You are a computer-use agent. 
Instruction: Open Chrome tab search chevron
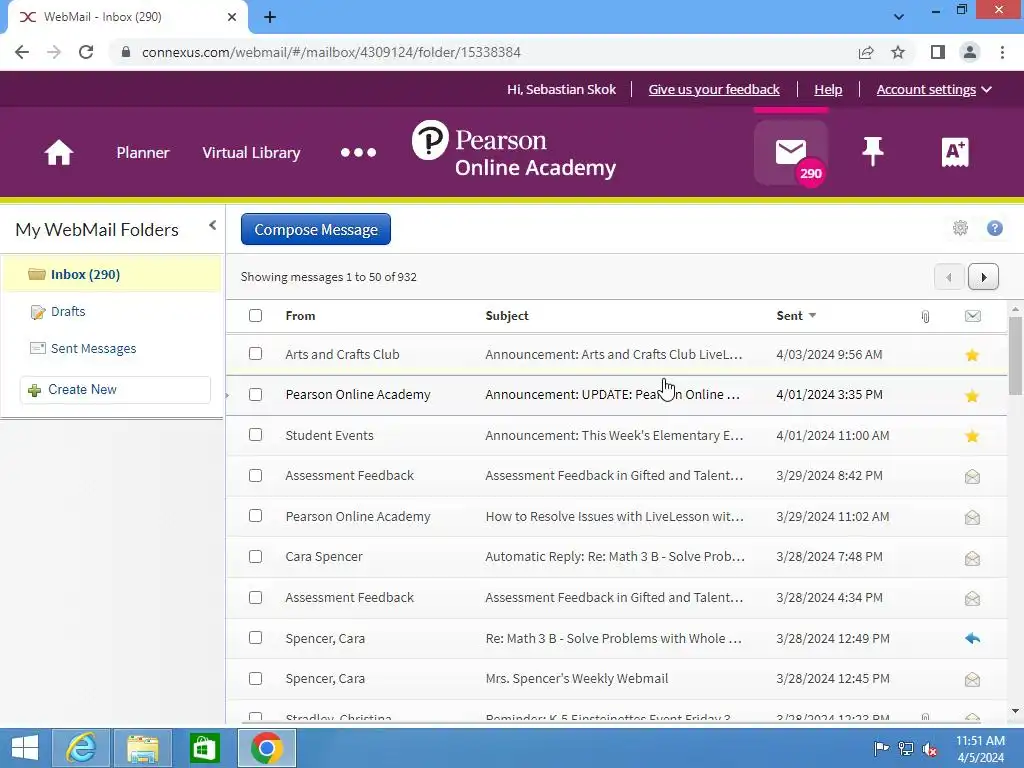[899, 17]
